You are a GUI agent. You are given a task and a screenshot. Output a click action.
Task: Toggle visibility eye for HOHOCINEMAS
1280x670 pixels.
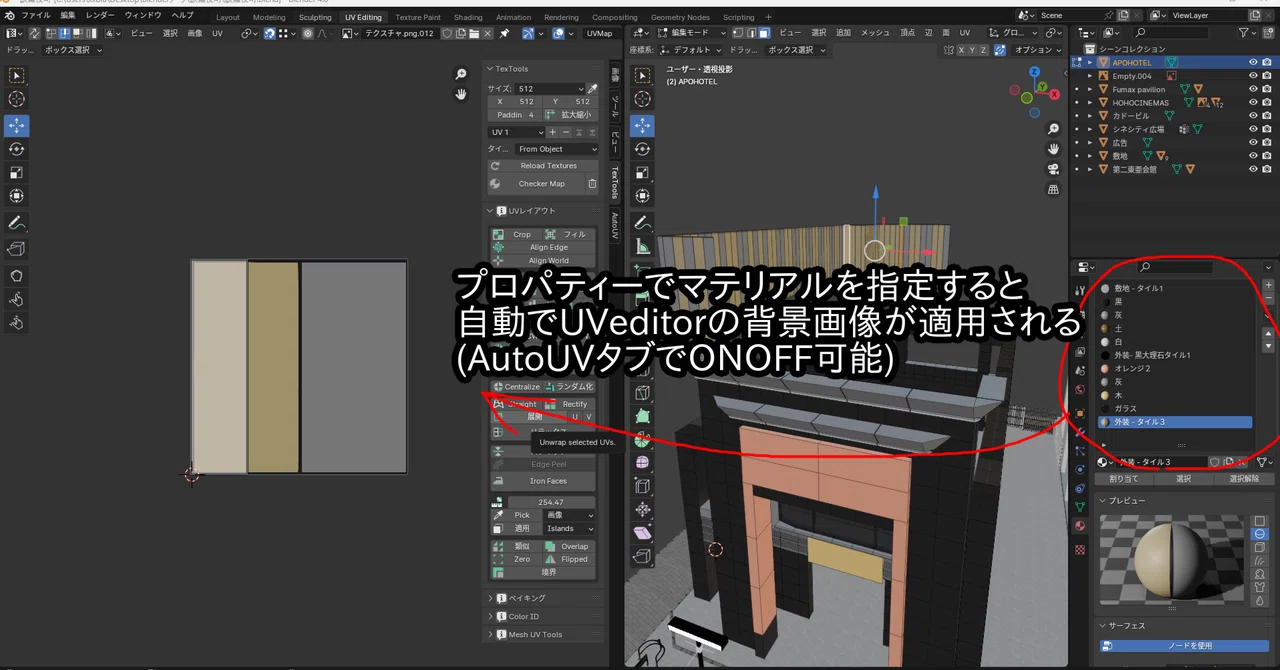tap(1252, 102)
